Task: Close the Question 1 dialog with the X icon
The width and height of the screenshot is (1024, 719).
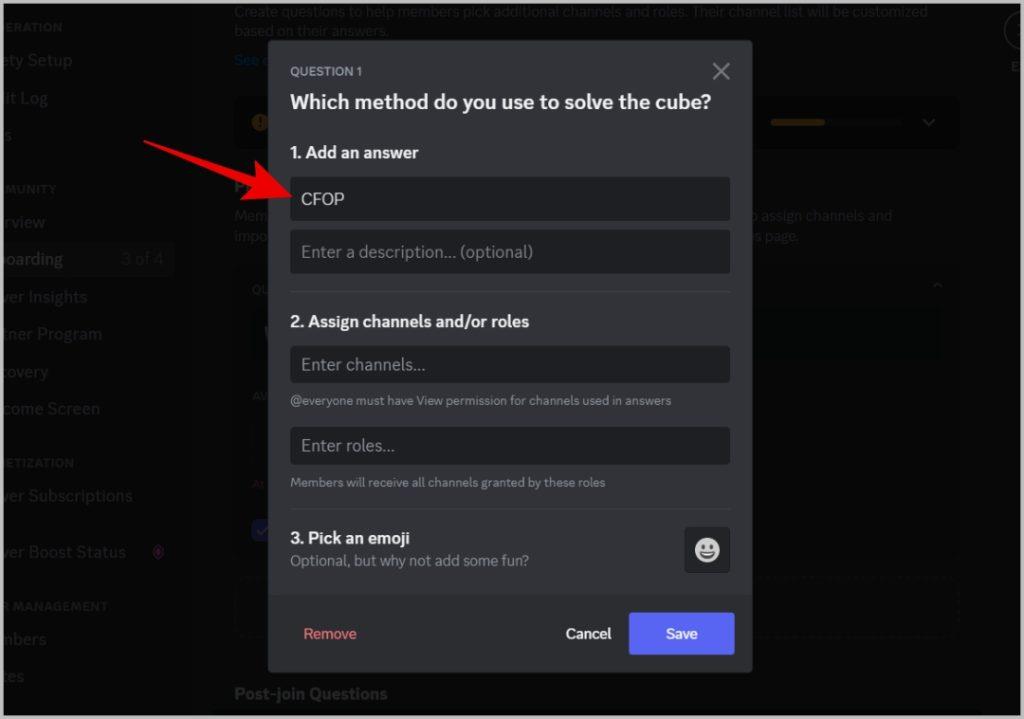Action: click(x=721, y=71)
